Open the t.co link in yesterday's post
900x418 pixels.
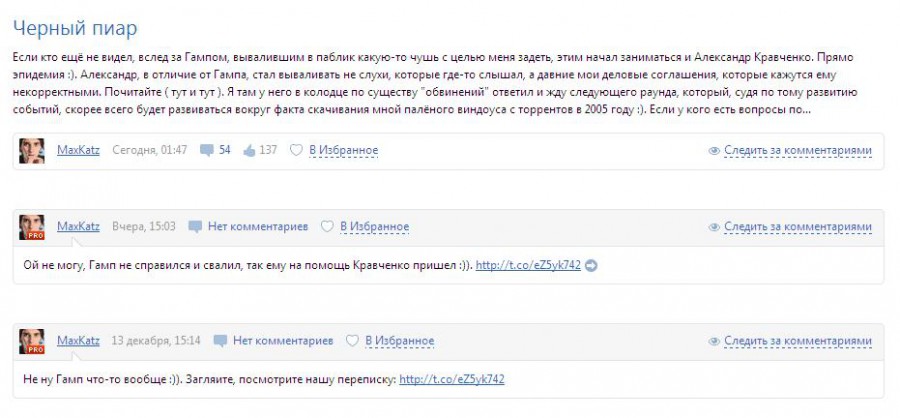(528, 265)
